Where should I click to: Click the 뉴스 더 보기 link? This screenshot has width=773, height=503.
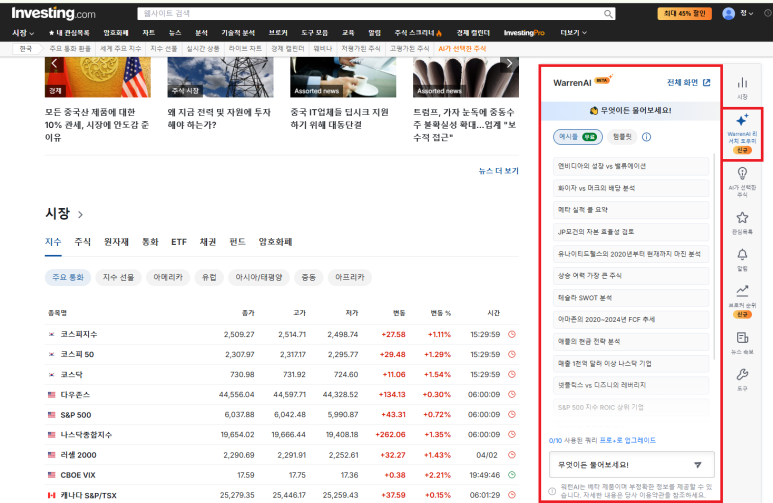(498, 171)
